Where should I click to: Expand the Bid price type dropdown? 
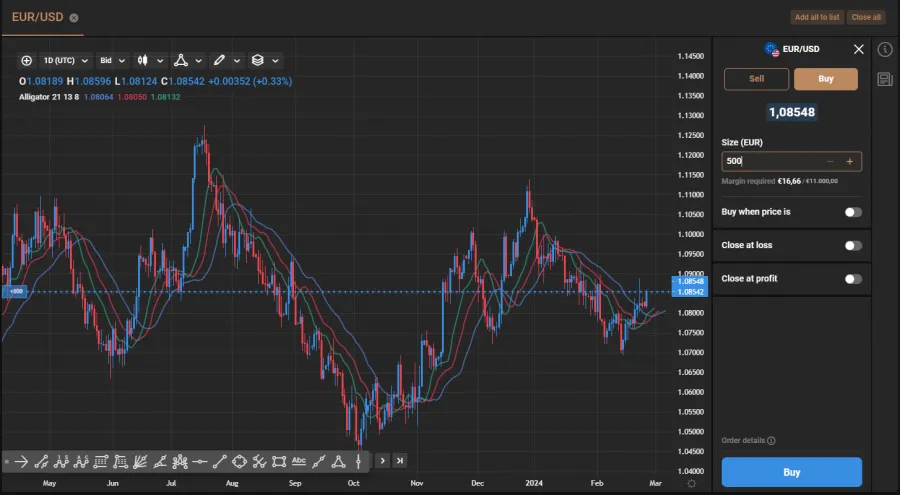111,60
